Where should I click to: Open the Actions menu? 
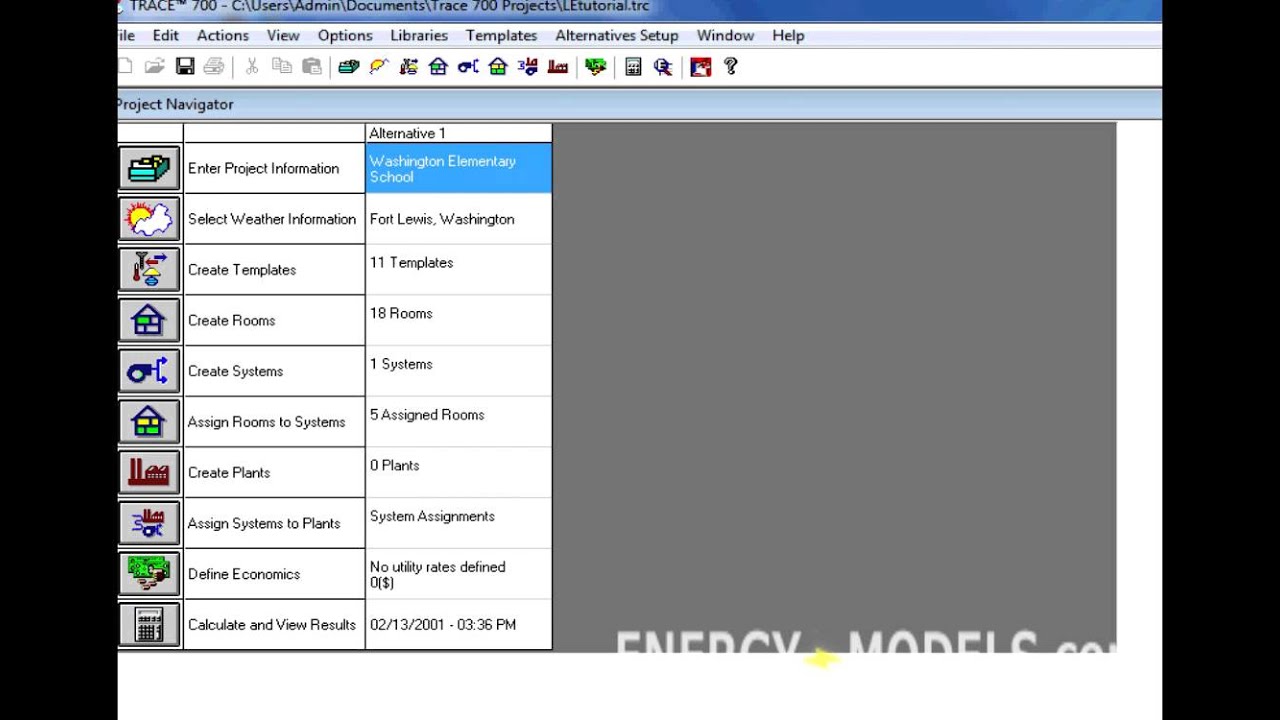click(x=223, y=35)
